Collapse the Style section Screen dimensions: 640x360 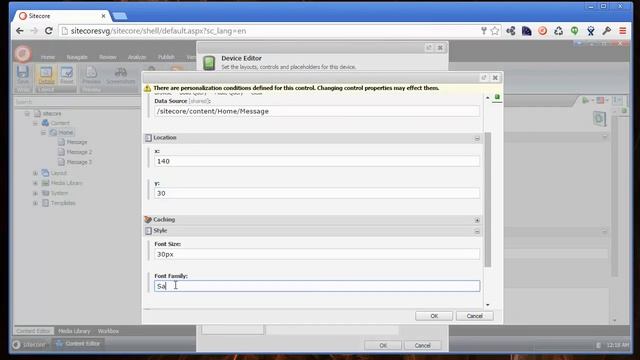[477, 231]
